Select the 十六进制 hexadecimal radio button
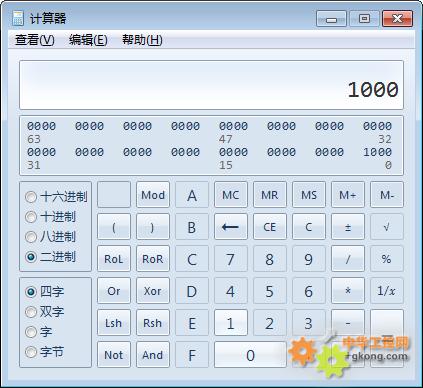The image size is (423, 388). (x=31, y=197)
